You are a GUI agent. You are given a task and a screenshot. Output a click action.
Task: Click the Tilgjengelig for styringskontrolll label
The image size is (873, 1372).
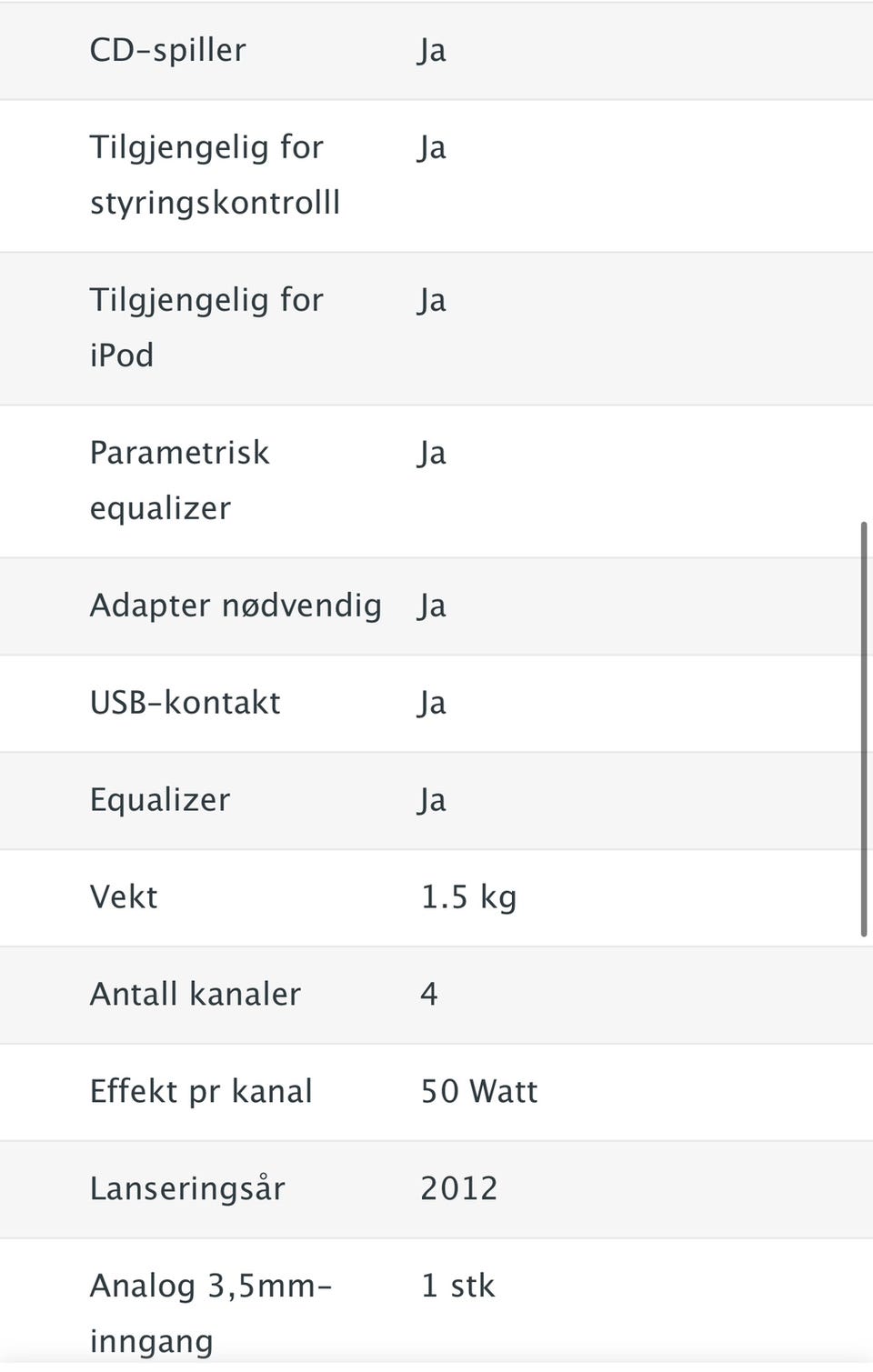tap(215, 175)
